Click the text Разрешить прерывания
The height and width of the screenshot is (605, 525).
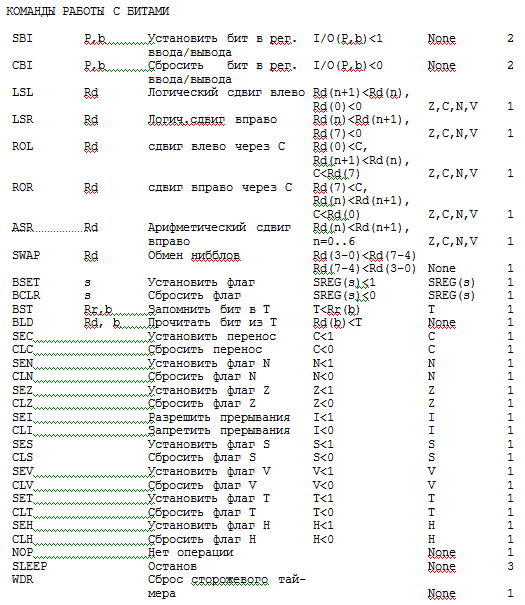tap(219, 417)
